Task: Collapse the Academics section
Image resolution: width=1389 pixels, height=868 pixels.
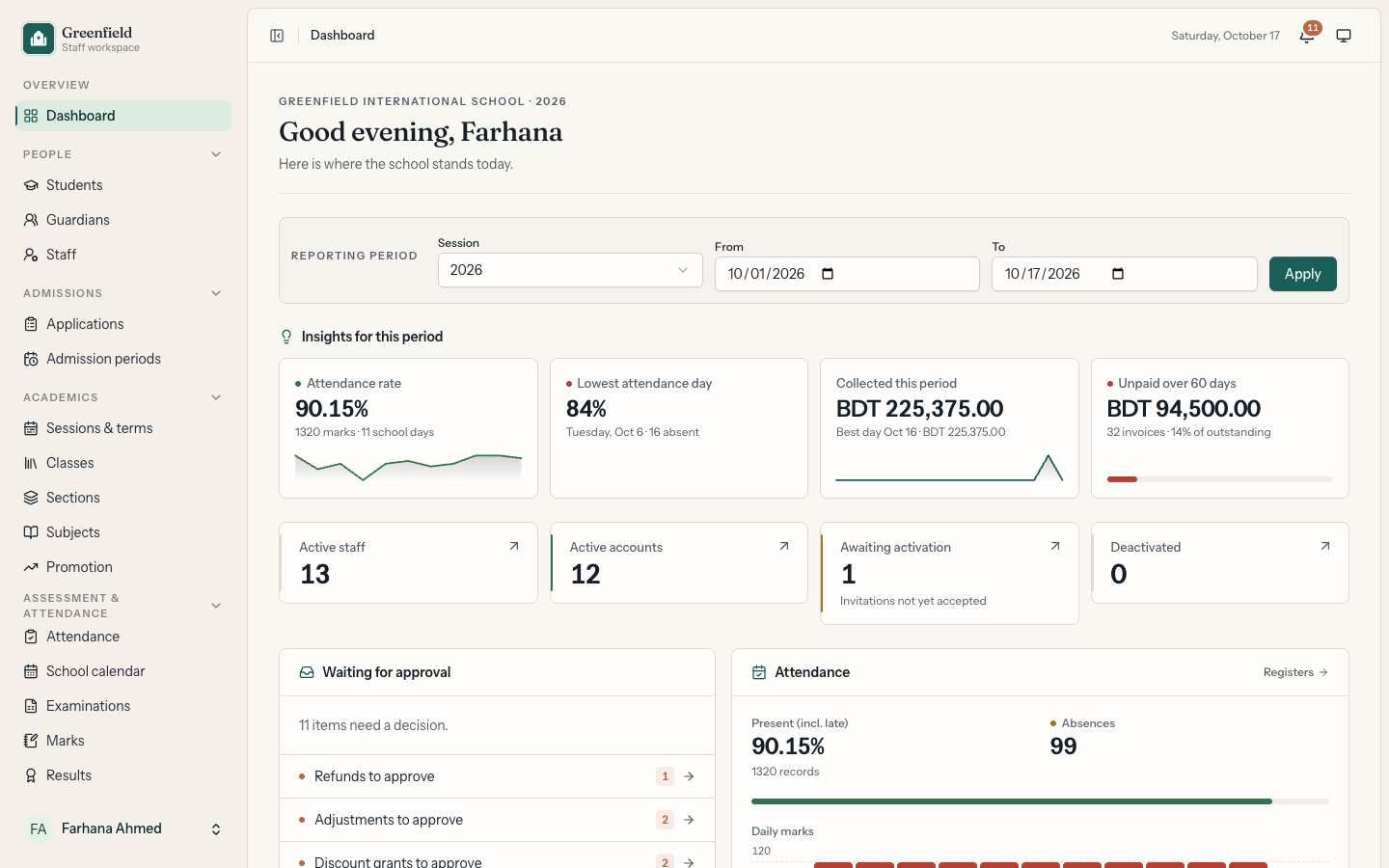Action: click(216, 397)
